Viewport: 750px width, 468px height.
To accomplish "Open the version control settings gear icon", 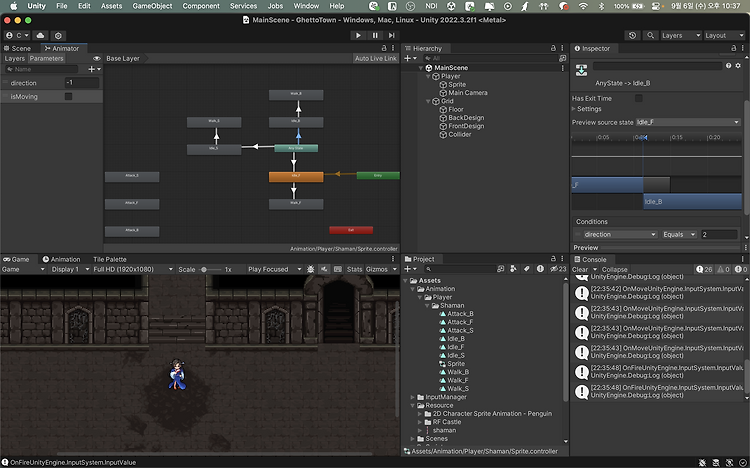I will tap(58, 35).
